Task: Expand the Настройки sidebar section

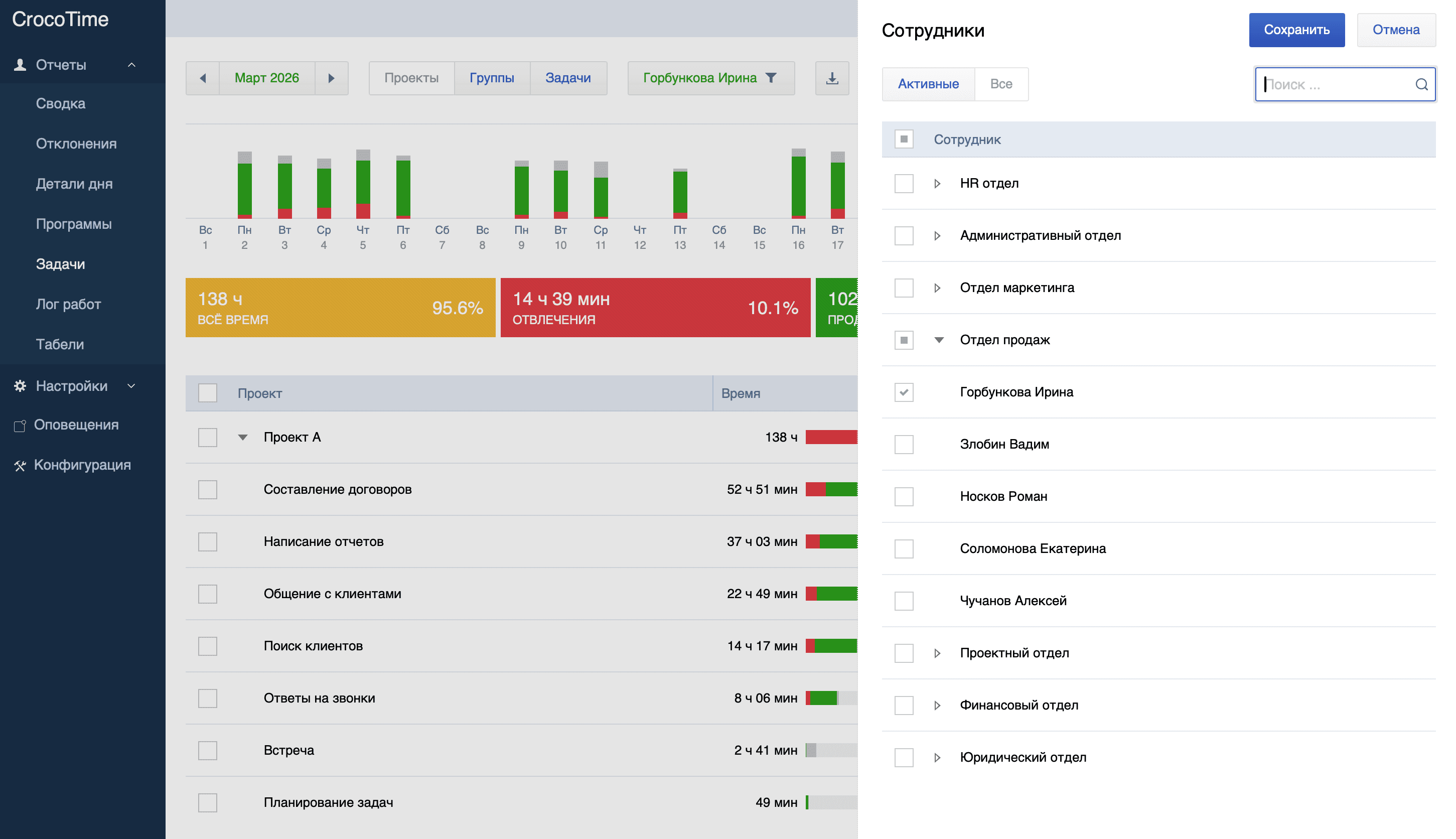Action: (x=131, y=385)
